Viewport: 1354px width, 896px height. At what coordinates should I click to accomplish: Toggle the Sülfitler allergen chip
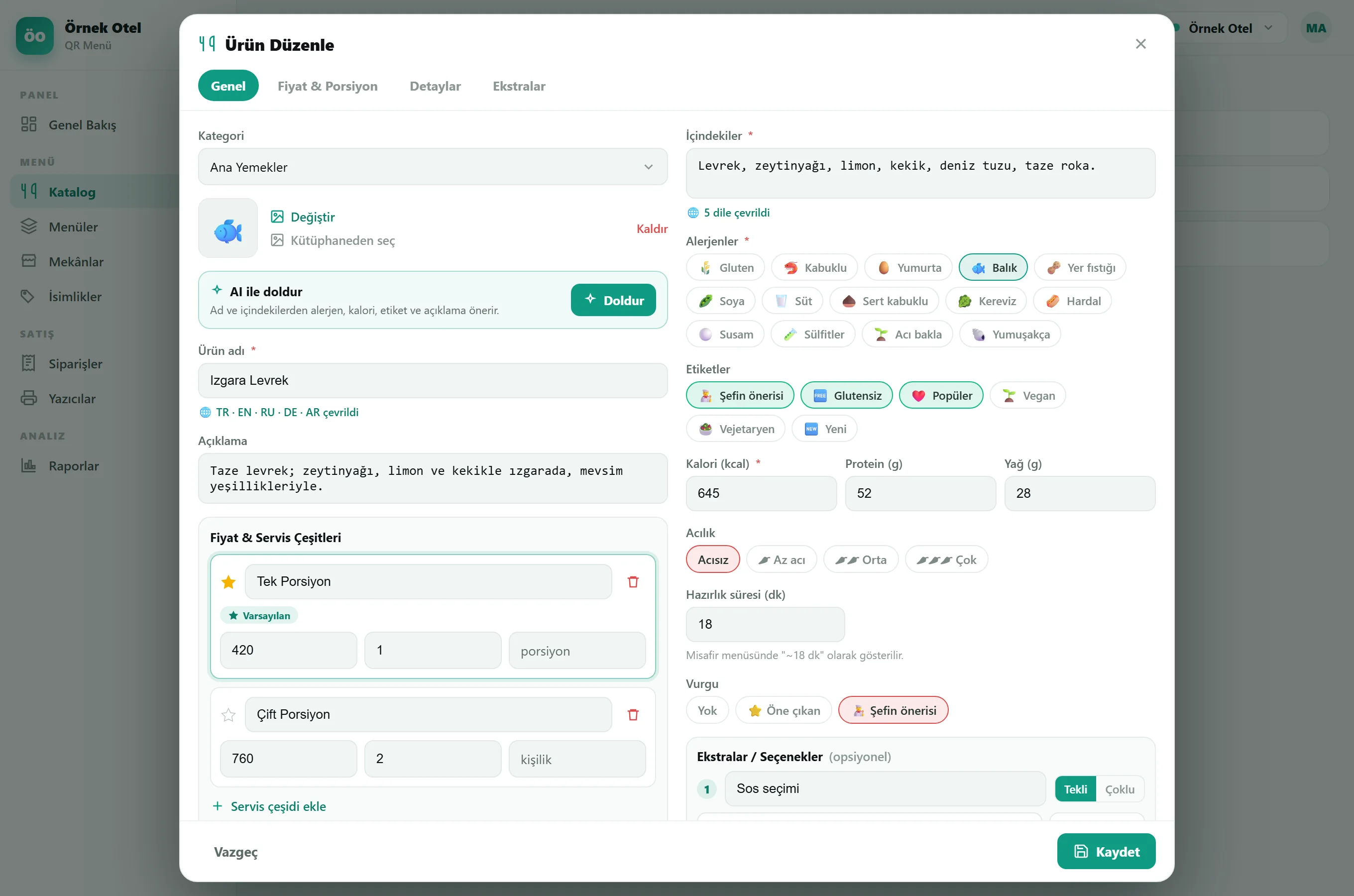813,335
